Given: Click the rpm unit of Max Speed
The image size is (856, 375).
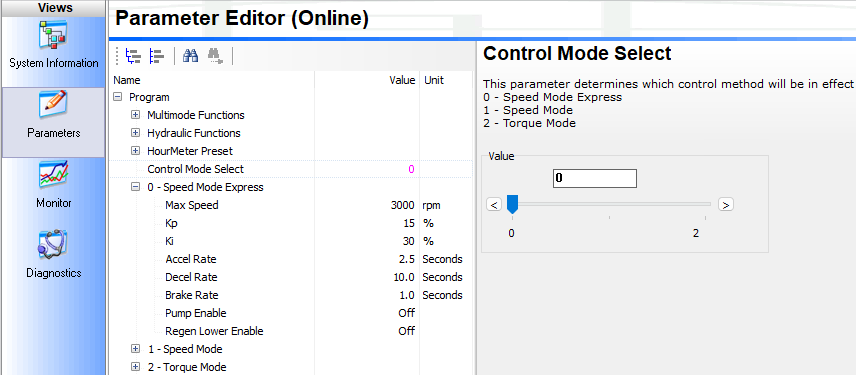Looking at the screenshot, I should (431, 205).
